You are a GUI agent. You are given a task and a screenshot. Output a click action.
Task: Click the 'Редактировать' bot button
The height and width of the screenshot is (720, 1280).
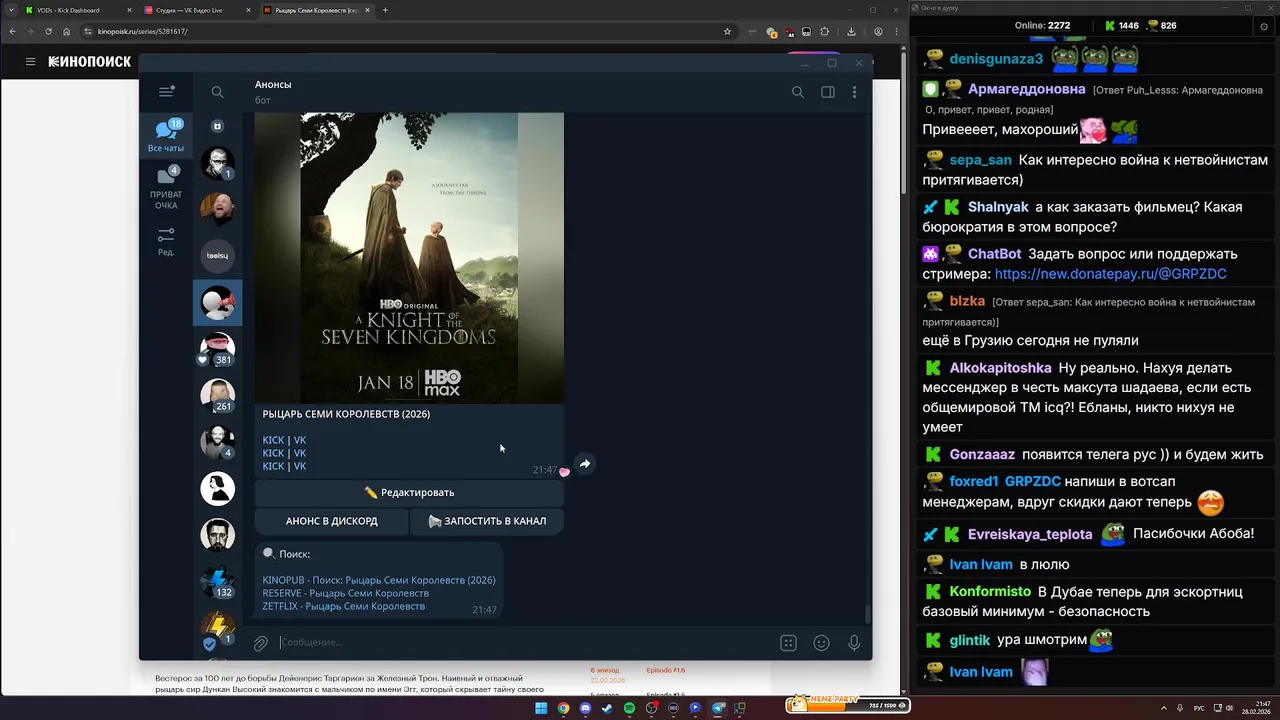tap(409, 492)
